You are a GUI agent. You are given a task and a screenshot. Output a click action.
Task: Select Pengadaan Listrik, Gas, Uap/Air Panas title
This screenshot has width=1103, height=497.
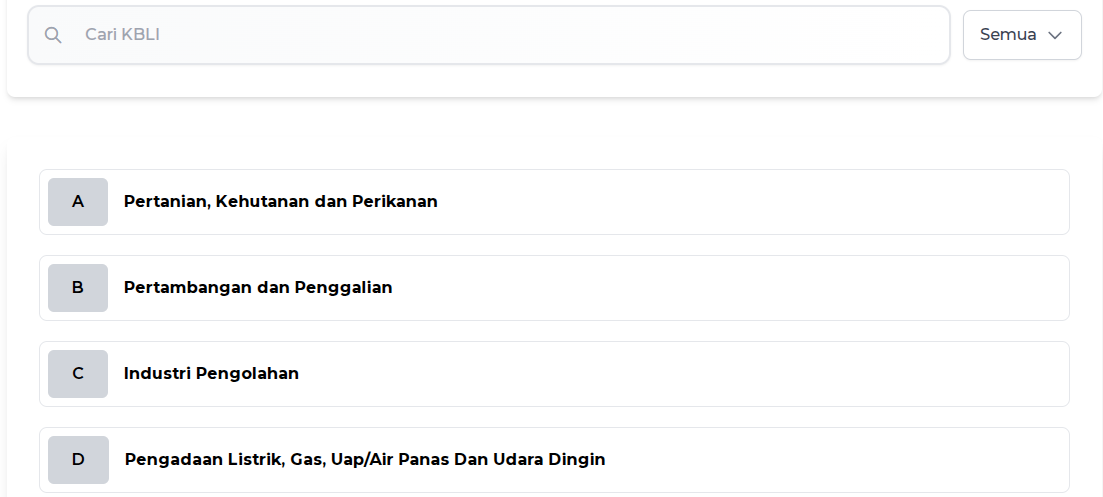click(300, 460)
